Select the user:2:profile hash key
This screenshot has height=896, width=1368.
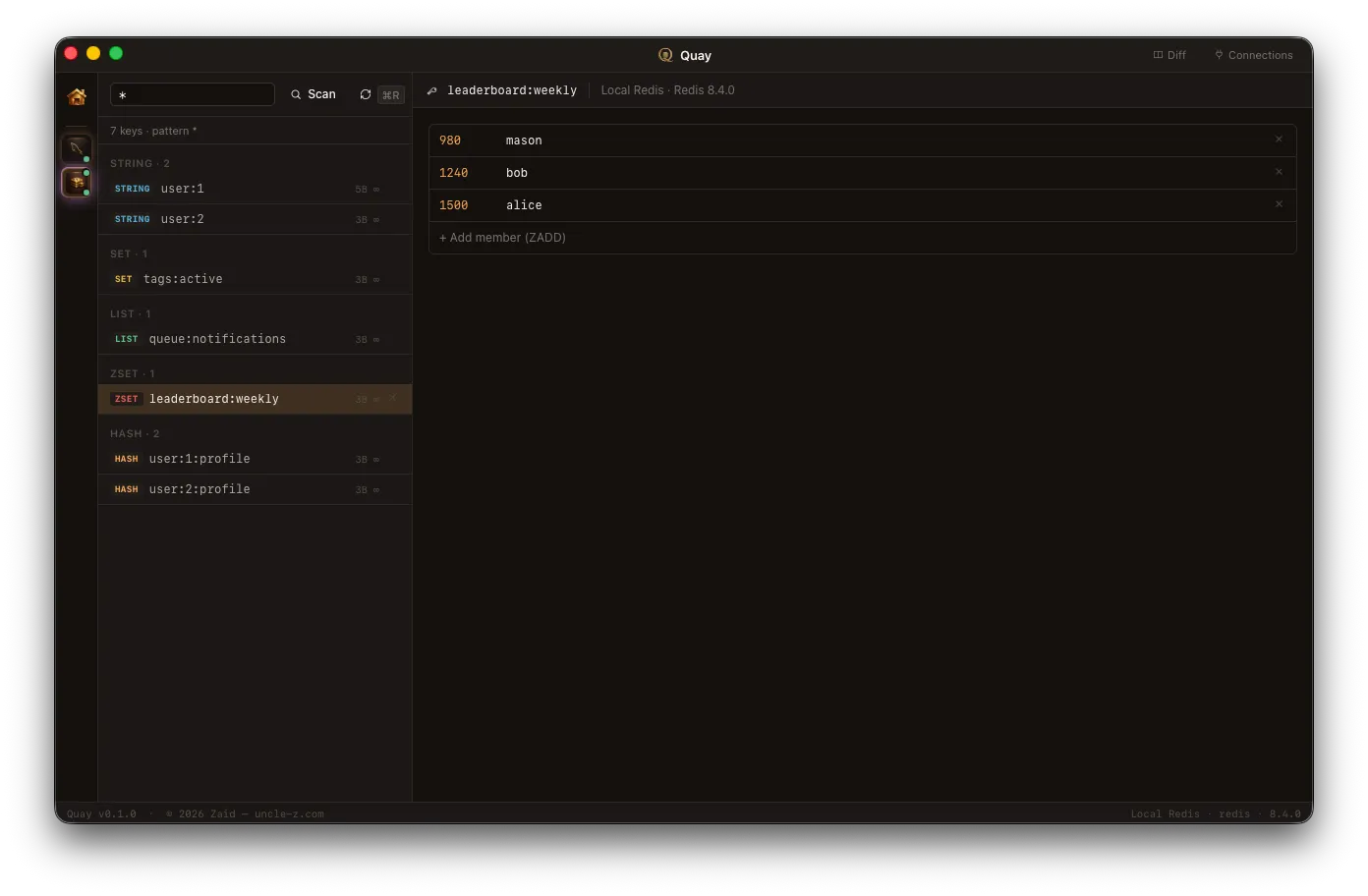[255, 489]
